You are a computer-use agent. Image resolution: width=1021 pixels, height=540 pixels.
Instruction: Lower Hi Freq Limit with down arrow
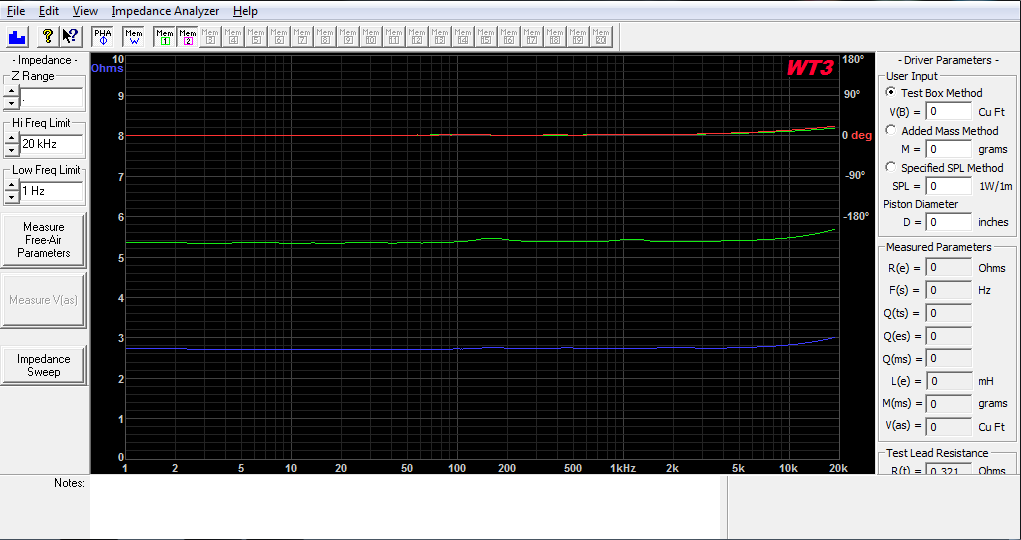[x=11, y=150]
